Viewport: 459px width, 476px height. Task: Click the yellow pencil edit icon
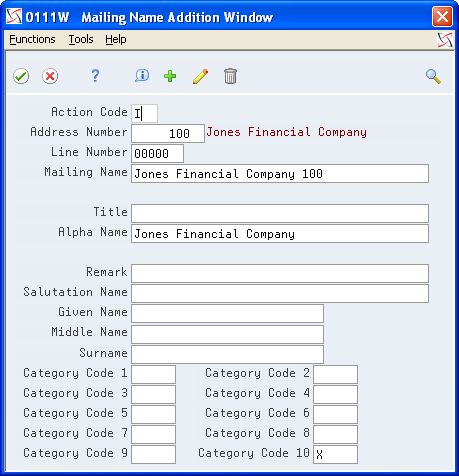[200, 76]
